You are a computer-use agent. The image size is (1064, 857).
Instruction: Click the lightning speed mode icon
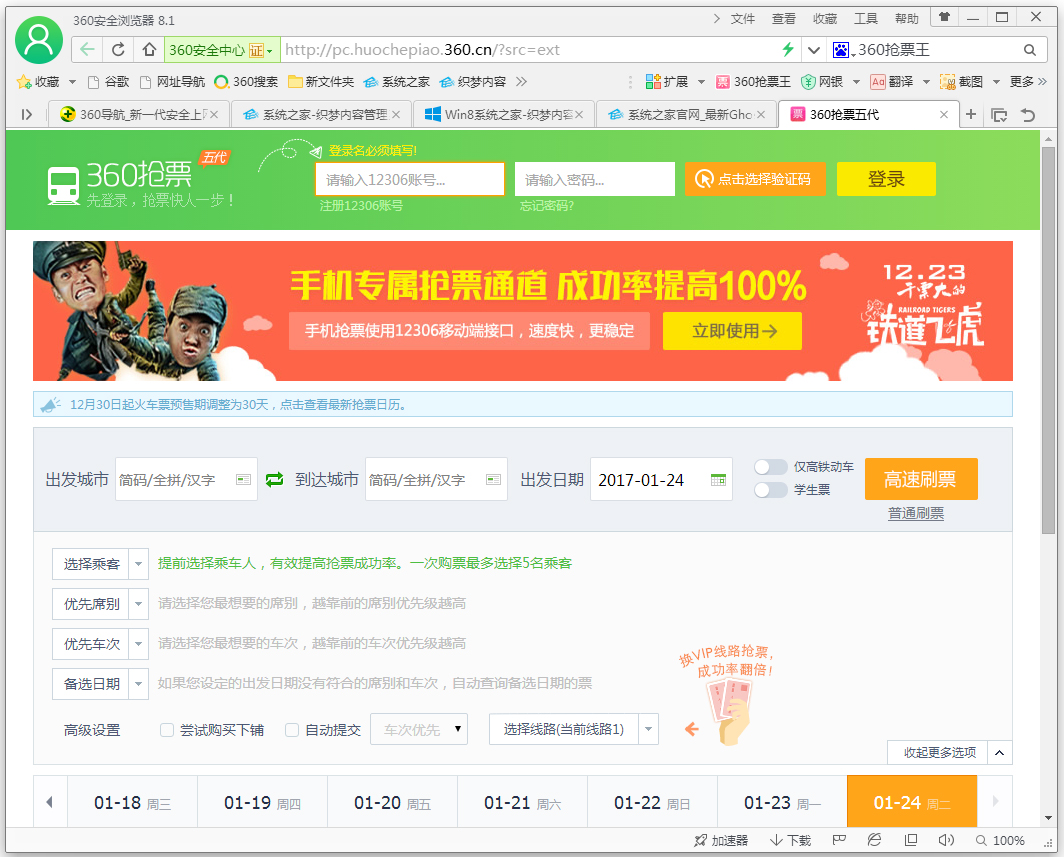click(x=788, y=50)
